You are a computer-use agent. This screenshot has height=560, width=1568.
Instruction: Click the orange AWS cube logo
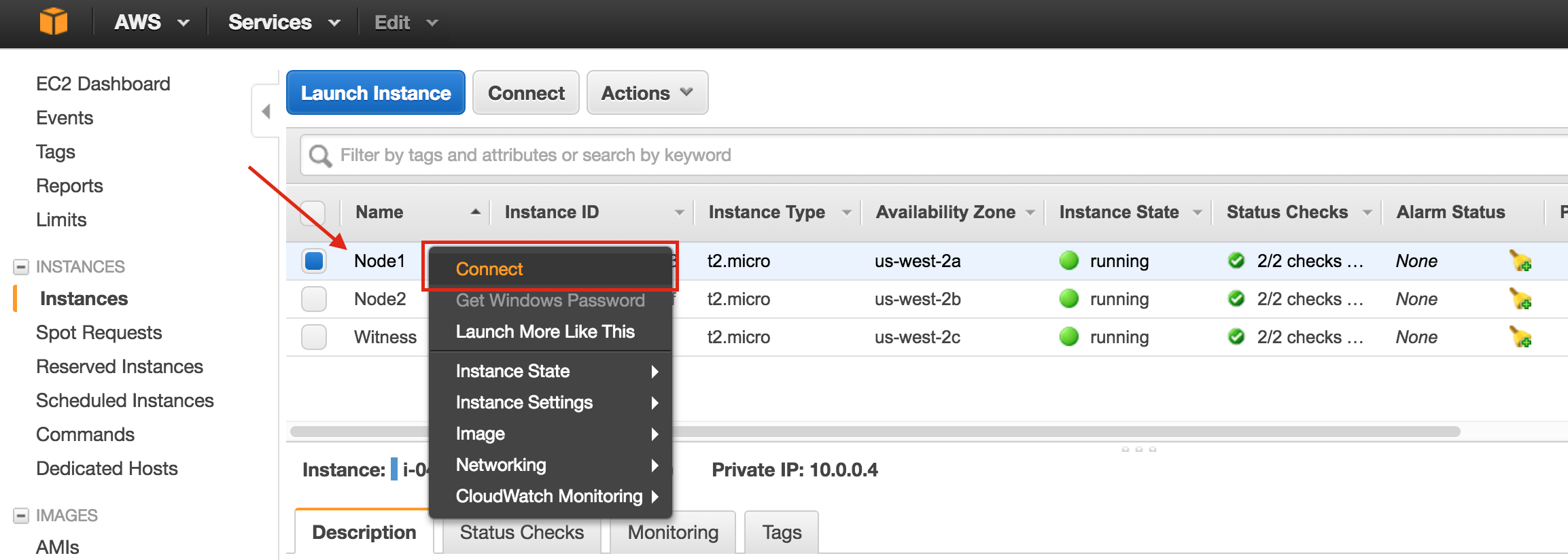[54, 22]
